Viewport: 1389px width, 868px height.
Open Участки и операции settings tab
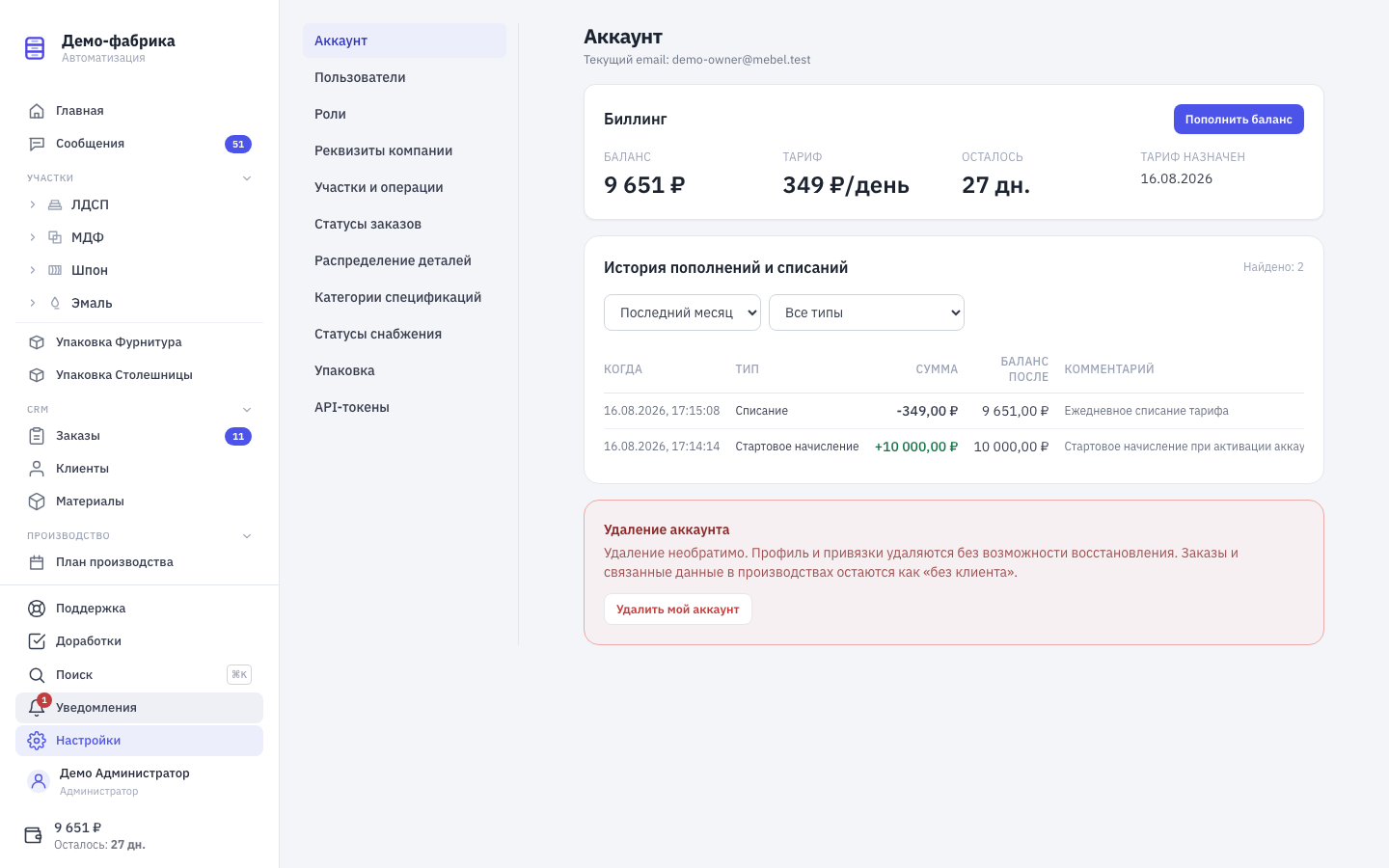[x=404, y=187]
